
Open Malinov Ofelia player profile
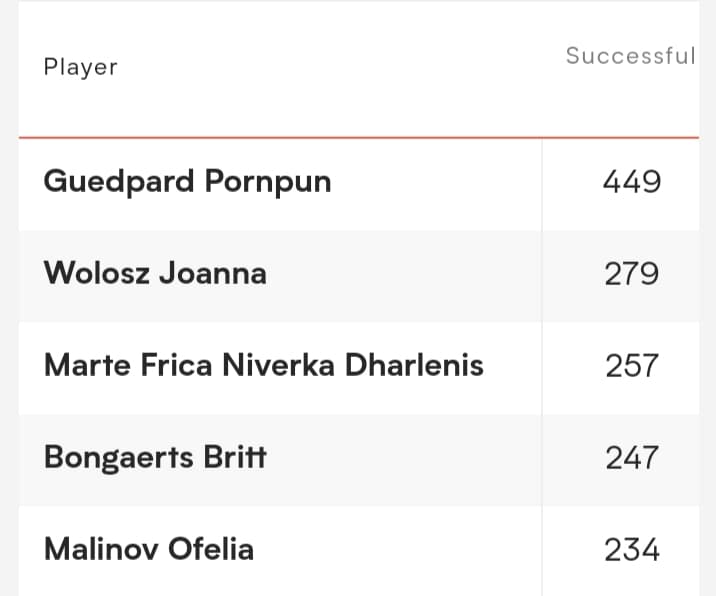click(149, 549)
